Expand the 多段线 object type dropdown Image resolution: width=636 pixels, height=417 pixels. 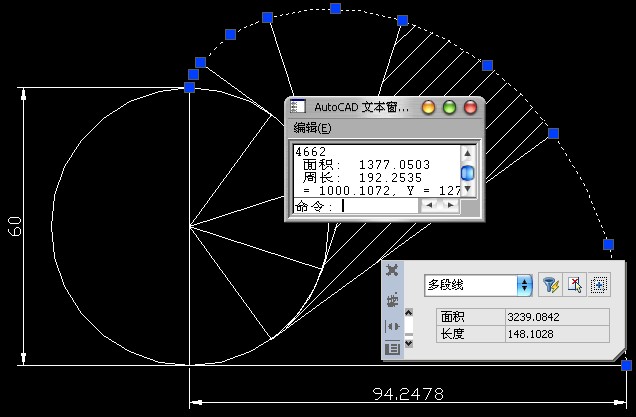pyautogui.click(x=524, y=285)
